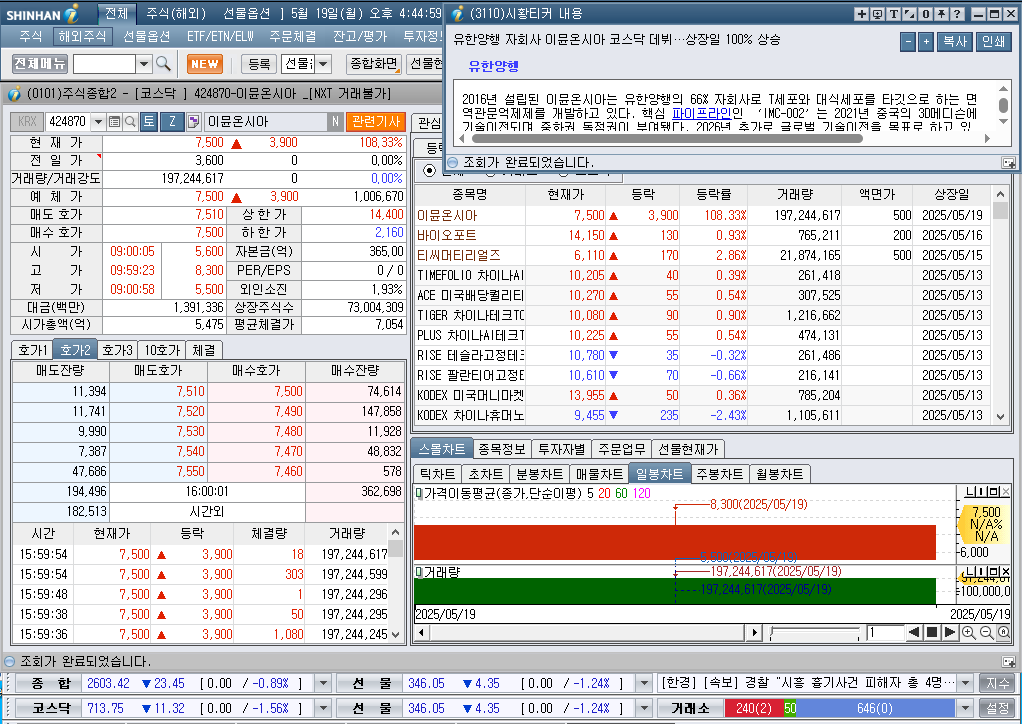Switch to the 체결 tab
Image resolution: width=1022 pixels, height=724 pixels.
point(204,350)
